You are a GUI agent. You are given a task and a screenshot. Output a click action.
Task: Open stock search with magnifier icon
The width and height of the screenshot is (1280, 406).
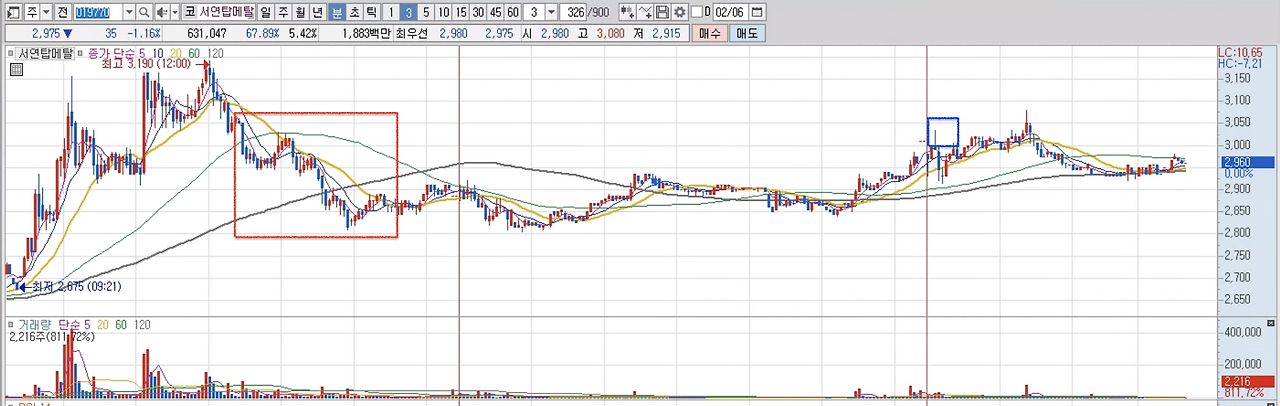145,12
